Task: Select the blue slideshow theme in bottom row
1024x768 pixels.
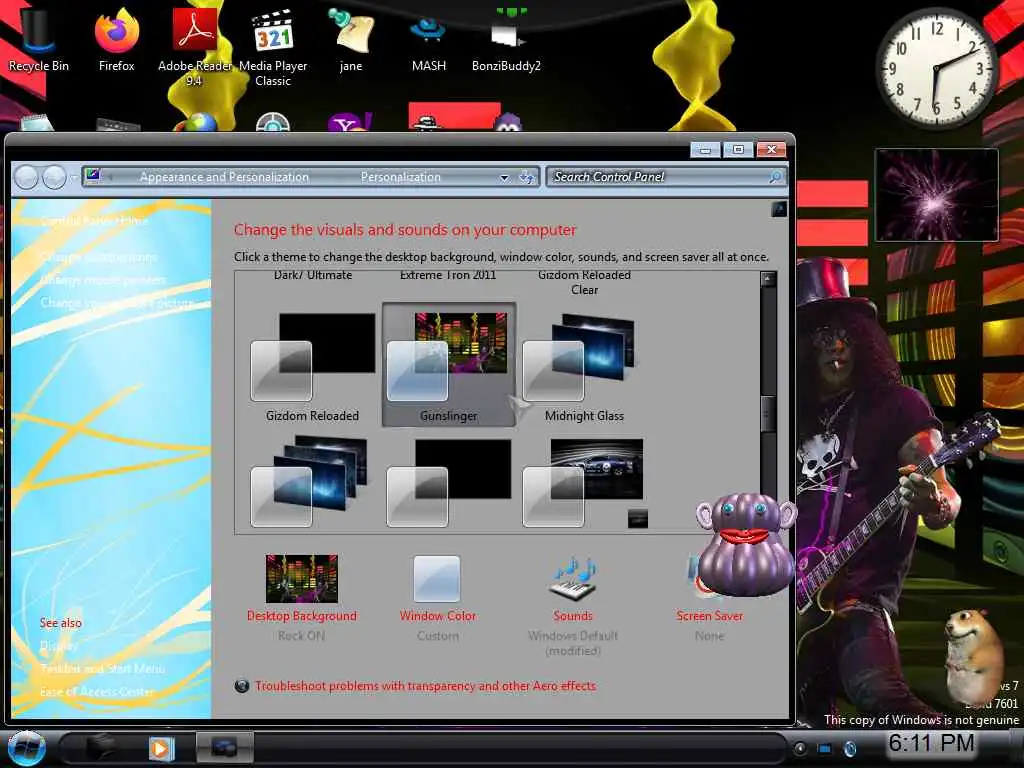Action: [x=310, y=482]
